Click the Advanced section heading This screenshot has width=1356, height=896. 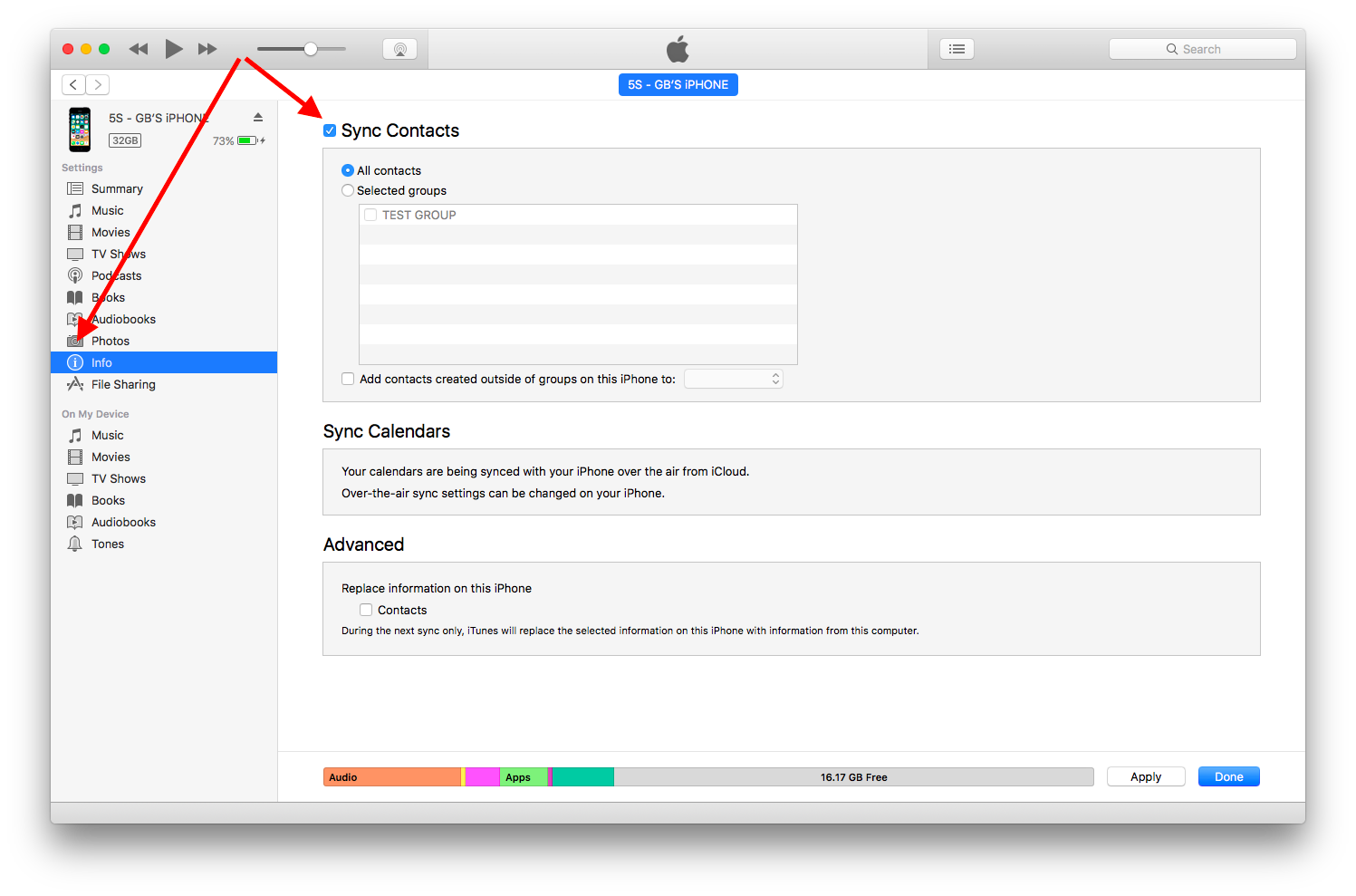click(364, 544)
